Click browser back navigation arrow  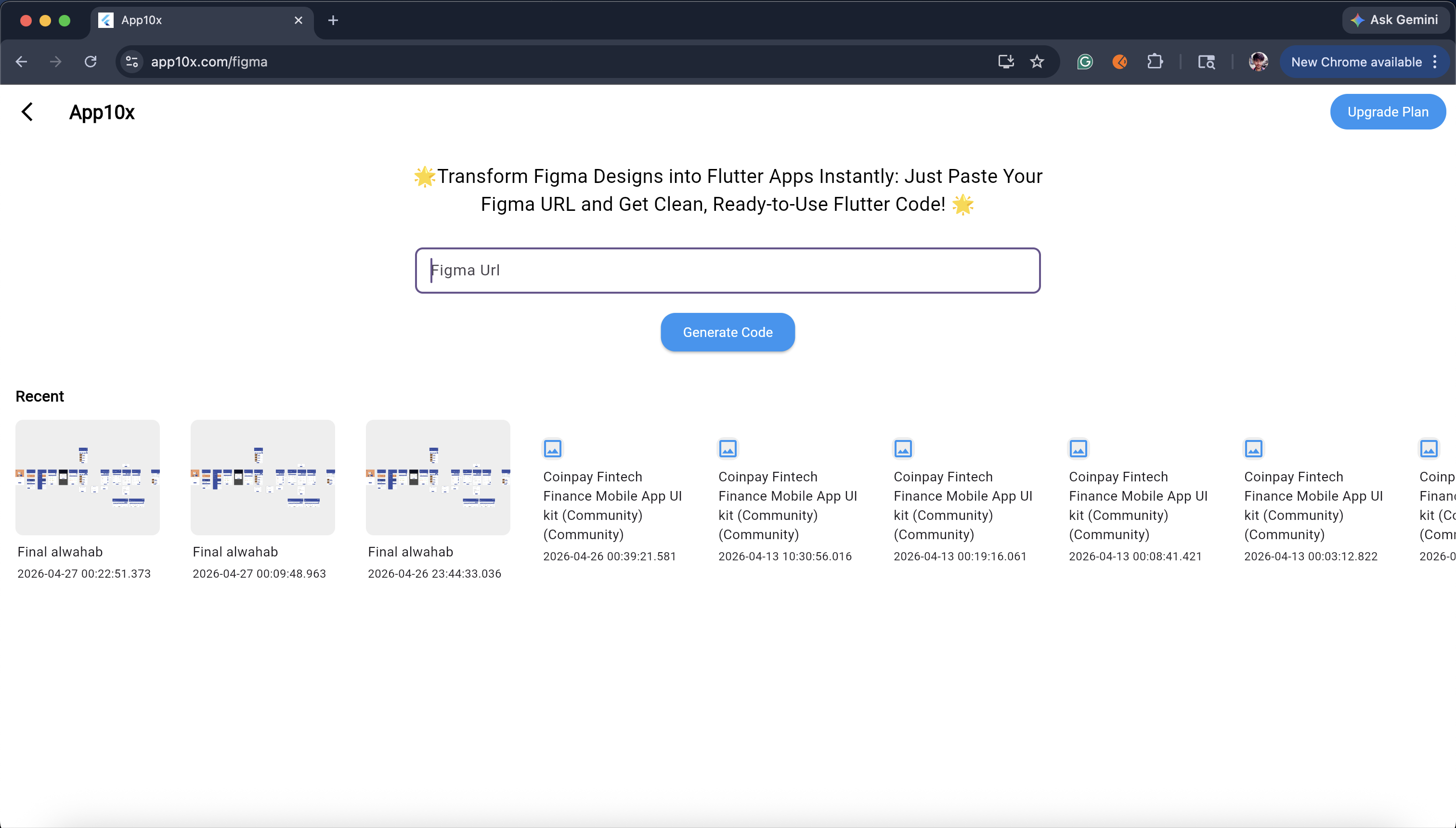22,62
